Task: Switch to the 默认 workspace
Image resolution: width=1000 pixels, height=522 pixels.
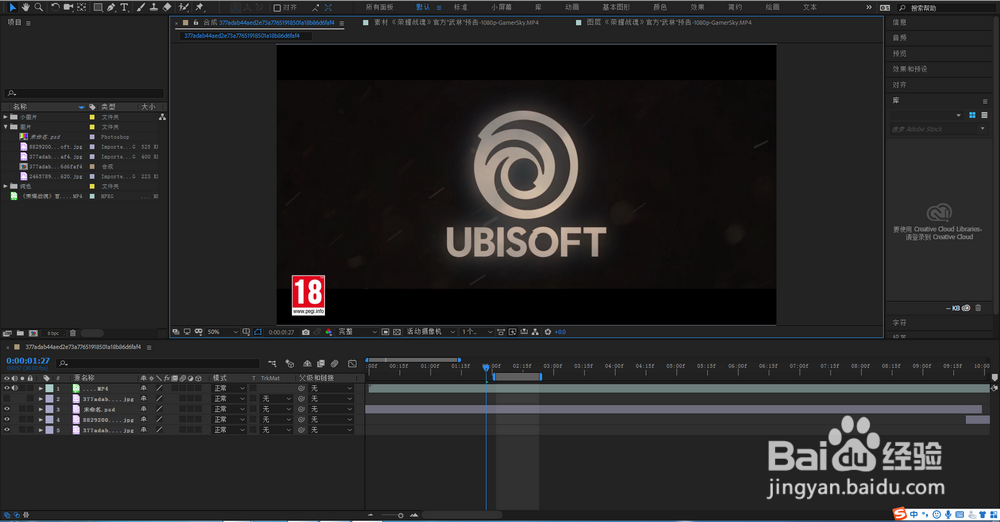Action: (x=423, y=7)
